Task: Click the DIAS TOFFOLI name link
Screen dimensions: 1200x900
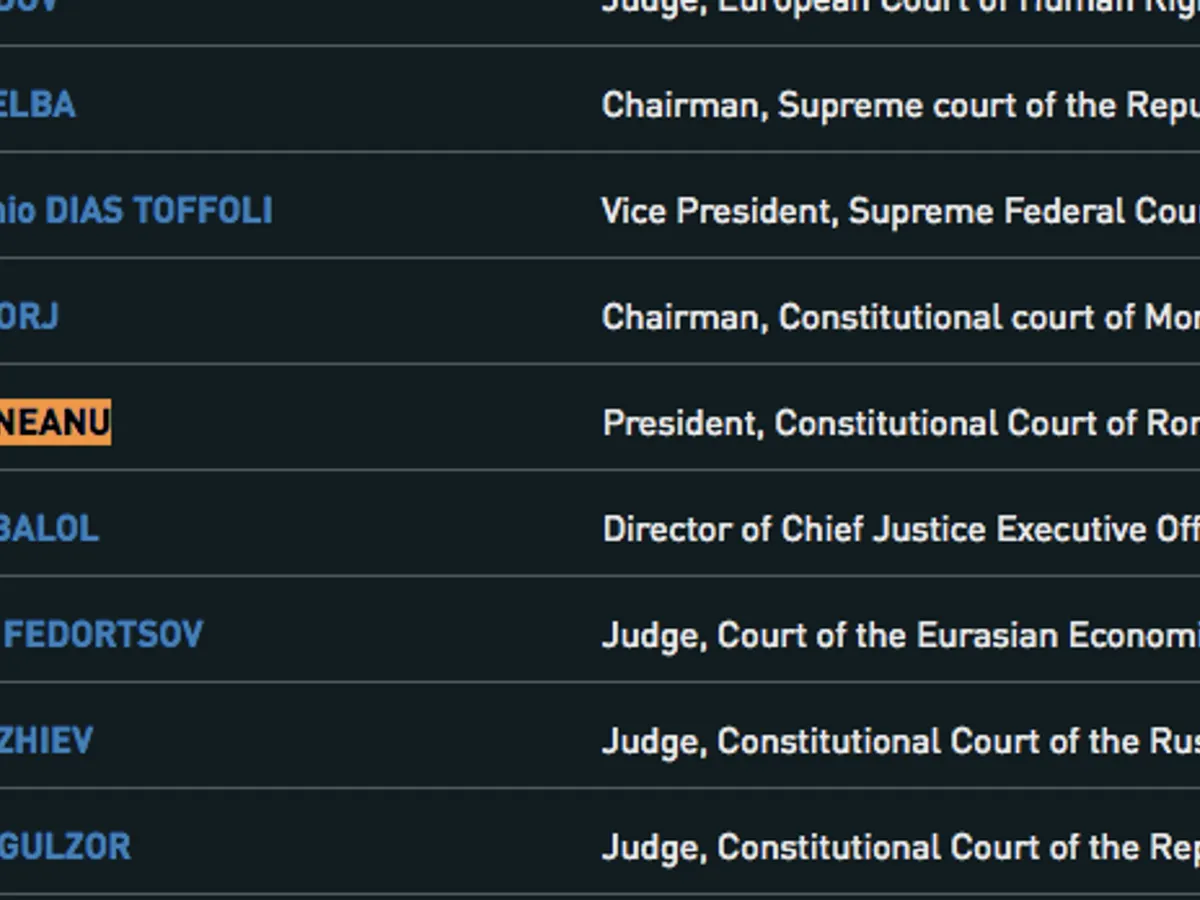Action: click(x=136, y=211)
